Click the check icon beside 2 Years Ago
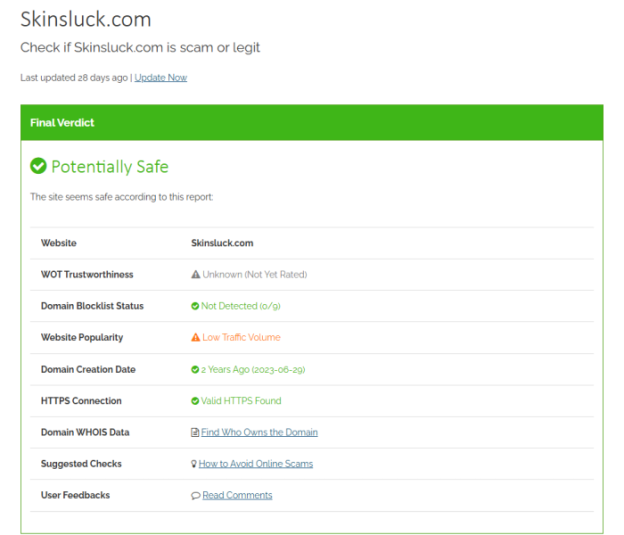624x535 pixels. coord(195,370)
